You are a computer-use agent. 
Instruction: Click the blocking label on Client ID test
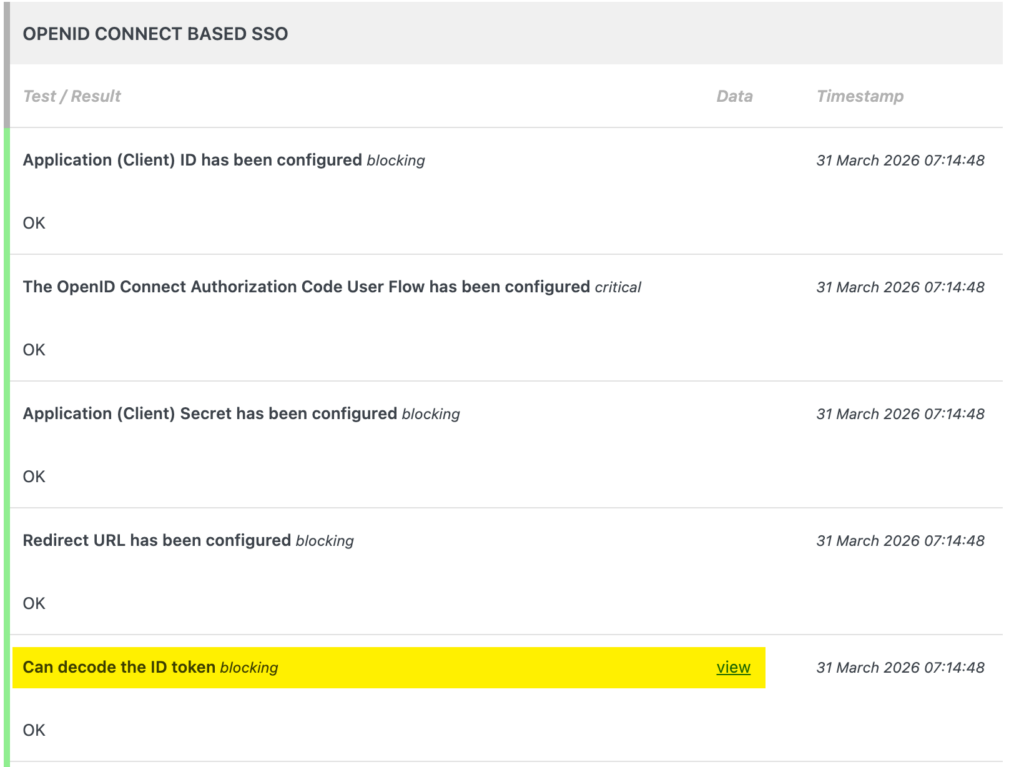tap(394, 160)
